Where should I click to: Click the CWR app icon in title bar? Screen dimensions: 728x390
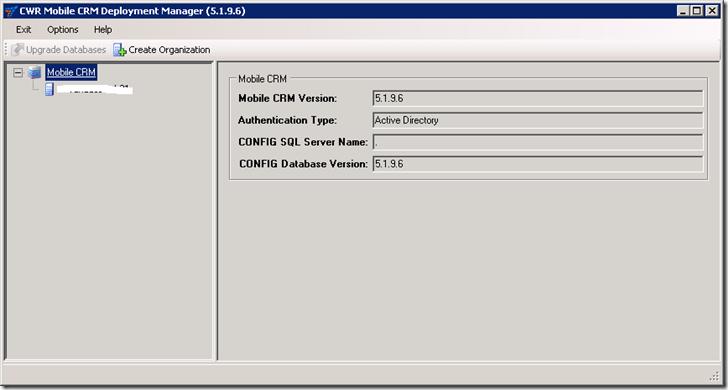11,11
